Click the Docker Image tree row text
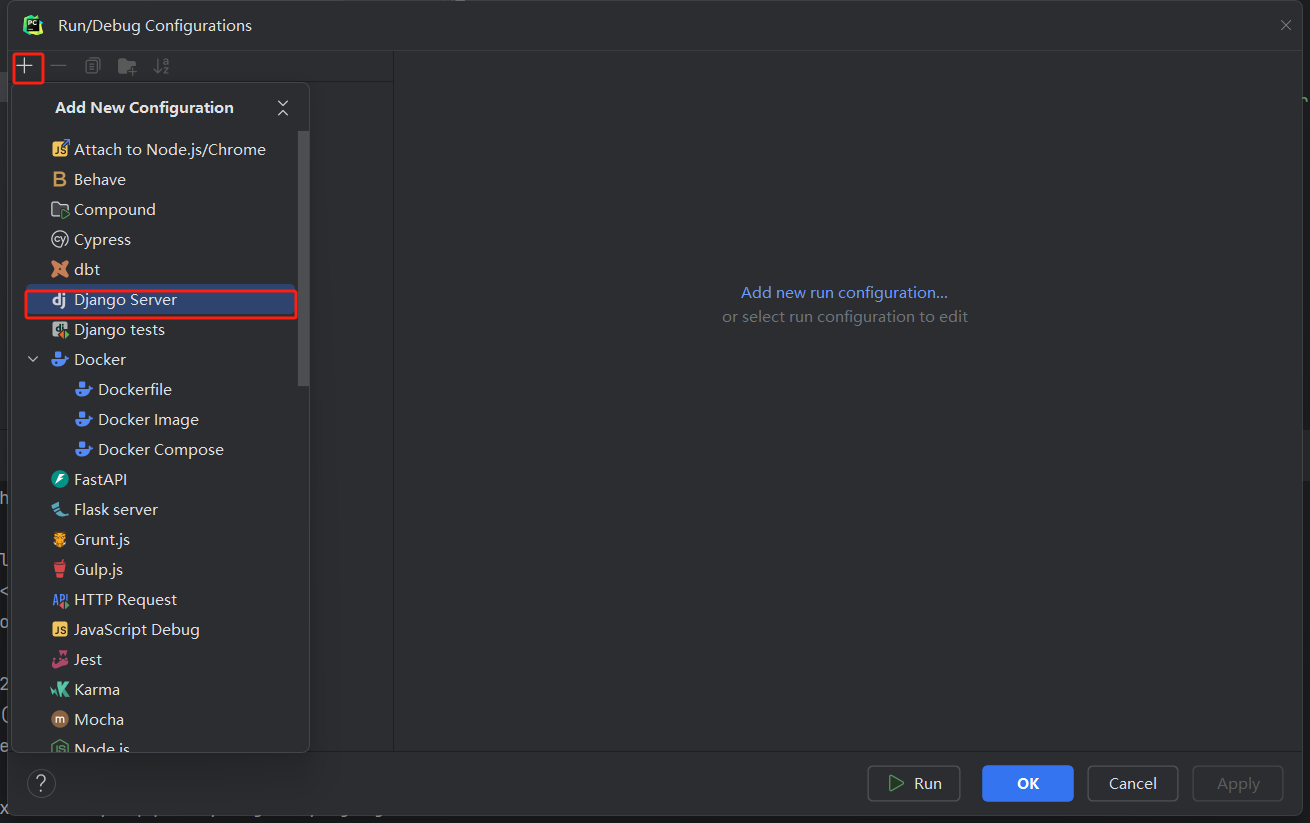 click(x=148, y=420)
